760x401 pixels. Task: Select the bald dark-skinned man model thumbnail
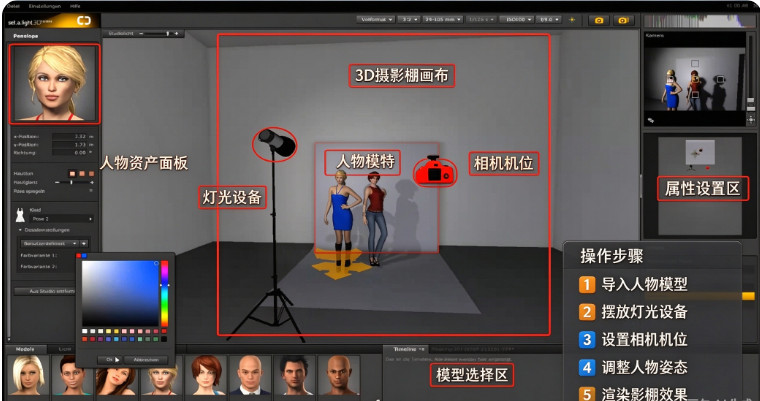tap(339, 375)
